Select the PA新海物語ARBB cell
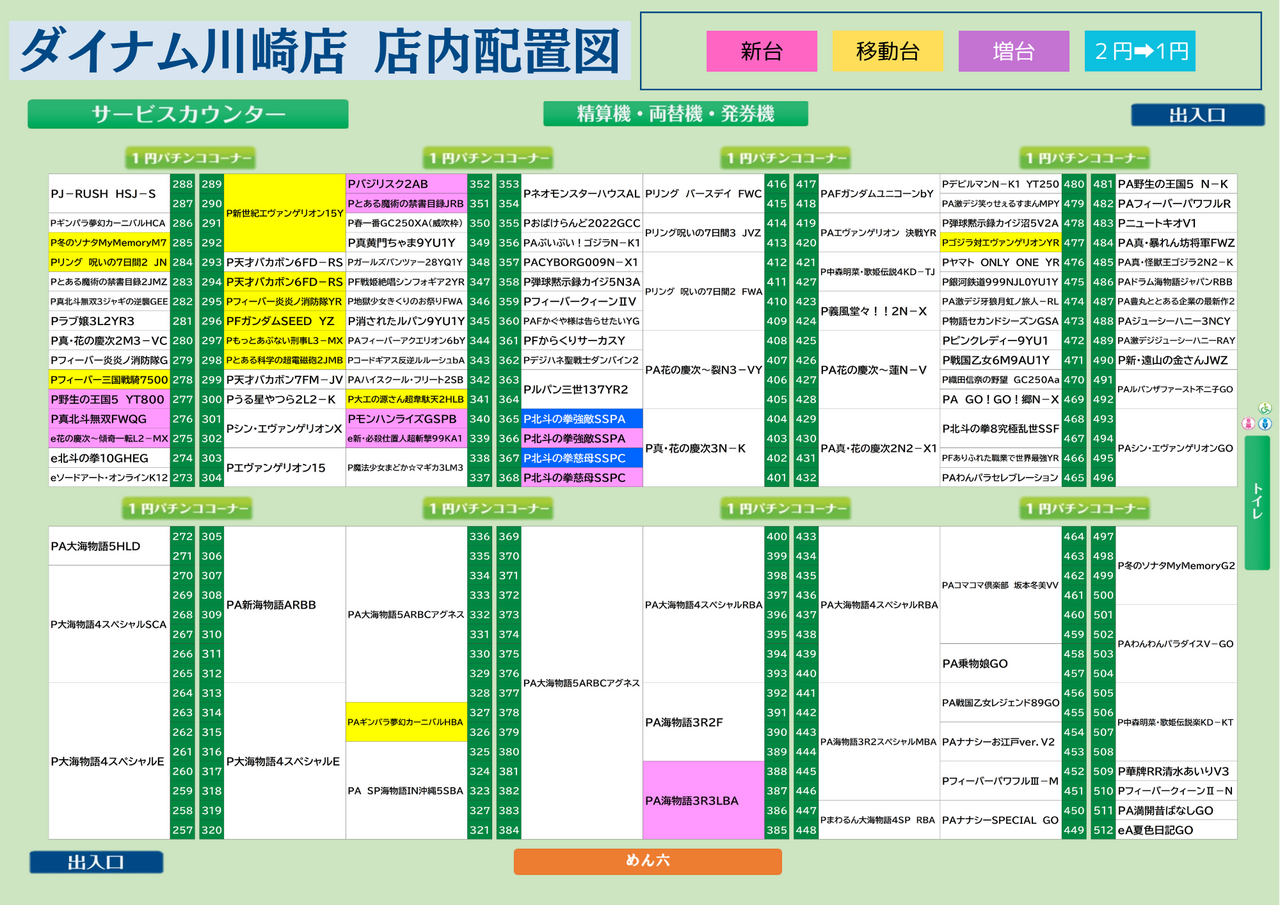 (x=285, y=605)
